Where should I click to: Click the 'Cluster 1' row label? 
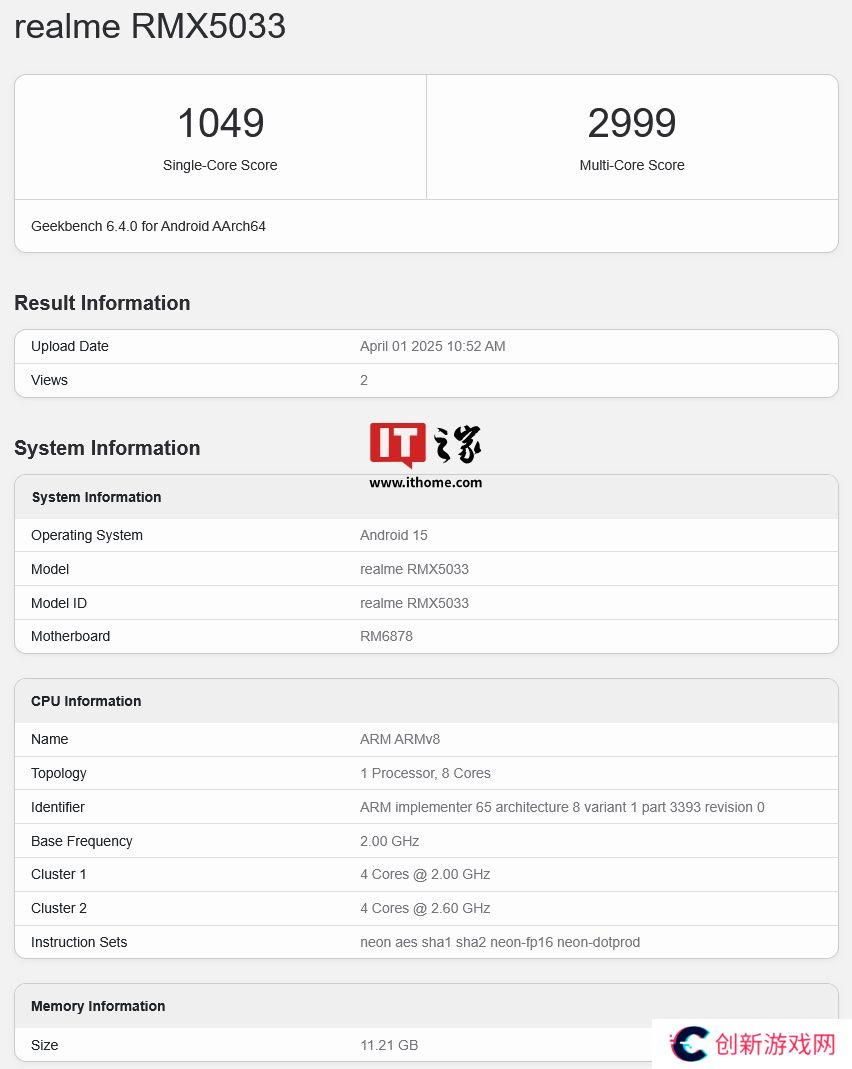pos(59,875)
